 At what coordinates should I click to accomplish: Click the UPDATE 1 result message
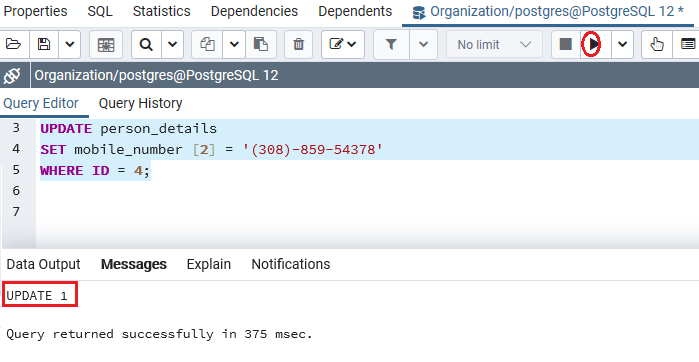click(x=37, y=296)
